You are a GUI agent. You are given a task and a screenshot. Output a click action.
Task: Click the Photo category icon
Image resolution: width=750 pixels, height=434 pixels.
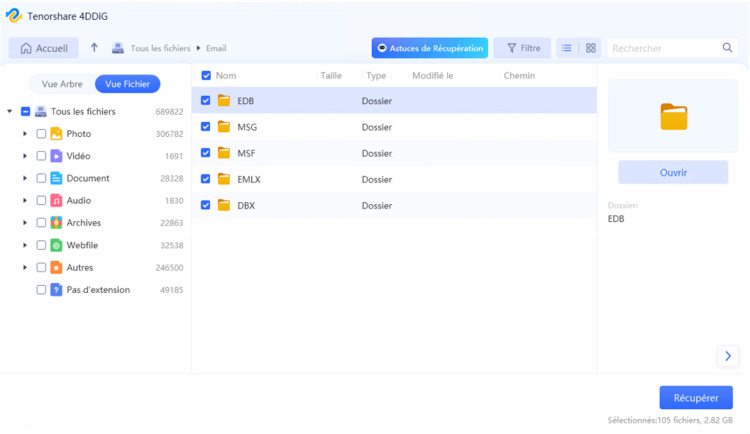pos(57,134)
